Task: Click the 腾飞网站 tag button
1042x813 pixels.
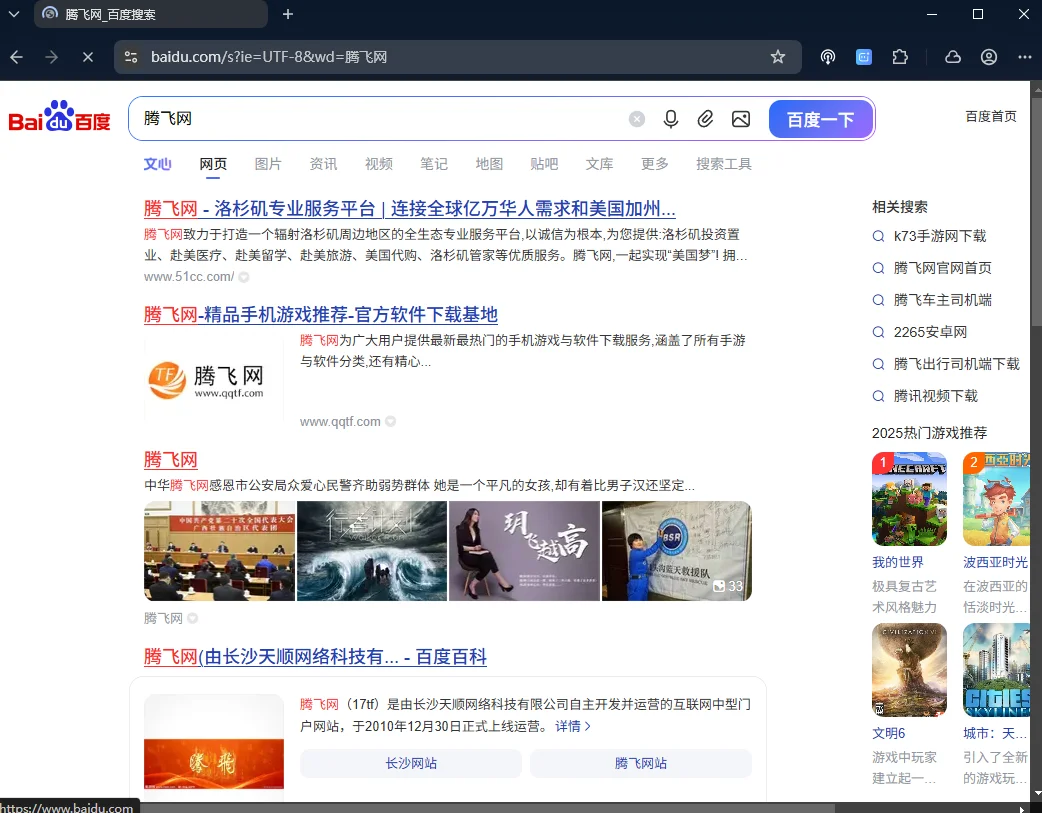Action: point(641,763)
